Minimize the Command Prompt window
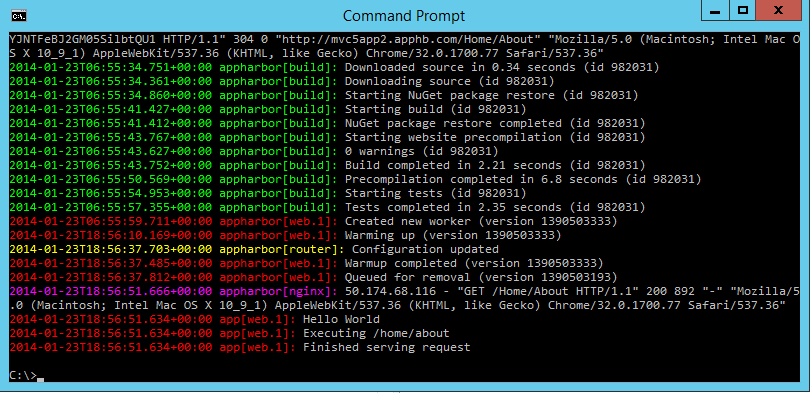Viewport: 810px width, 393px height. pos(716,10)
